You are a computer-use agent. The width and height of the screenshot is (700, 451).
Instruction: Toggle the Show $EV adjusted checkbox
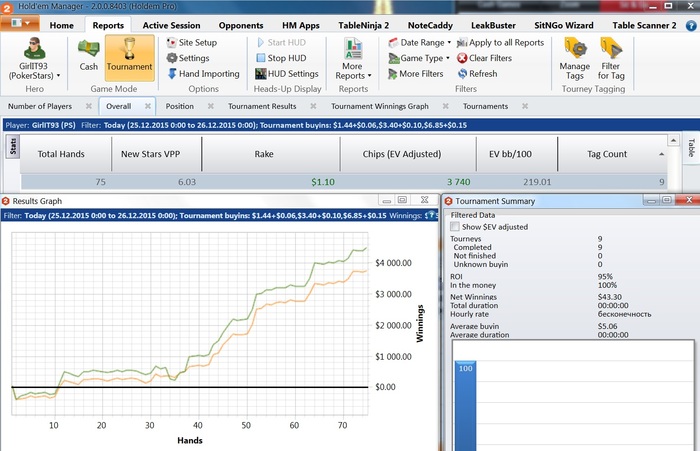click(455, 227)
